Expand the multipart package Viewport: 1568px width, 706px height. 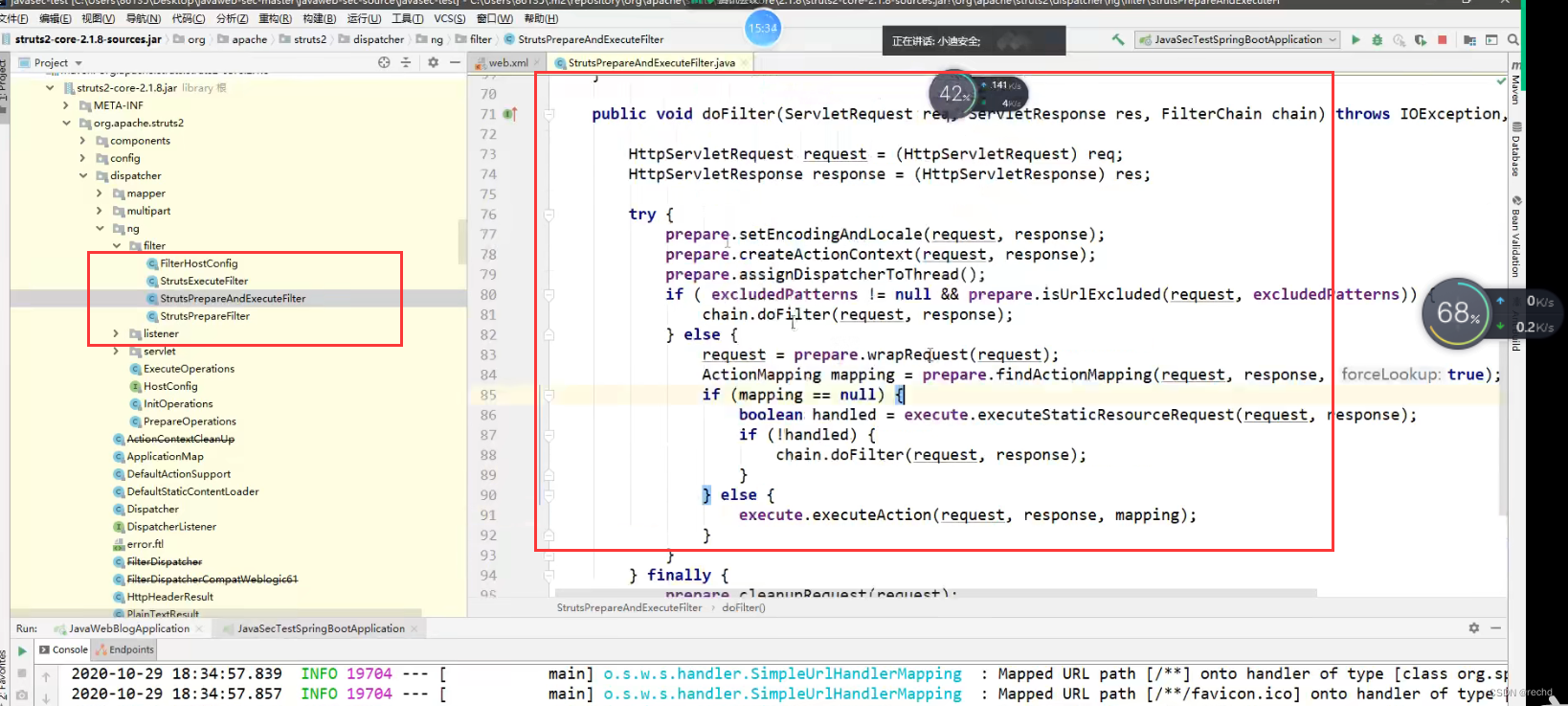tap(100, 211)
